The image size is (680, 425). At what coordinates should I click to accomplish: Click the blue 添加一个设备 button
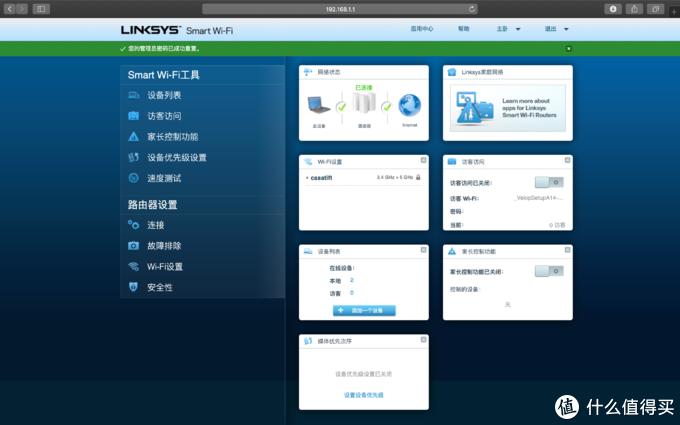[x=364, y=311]
